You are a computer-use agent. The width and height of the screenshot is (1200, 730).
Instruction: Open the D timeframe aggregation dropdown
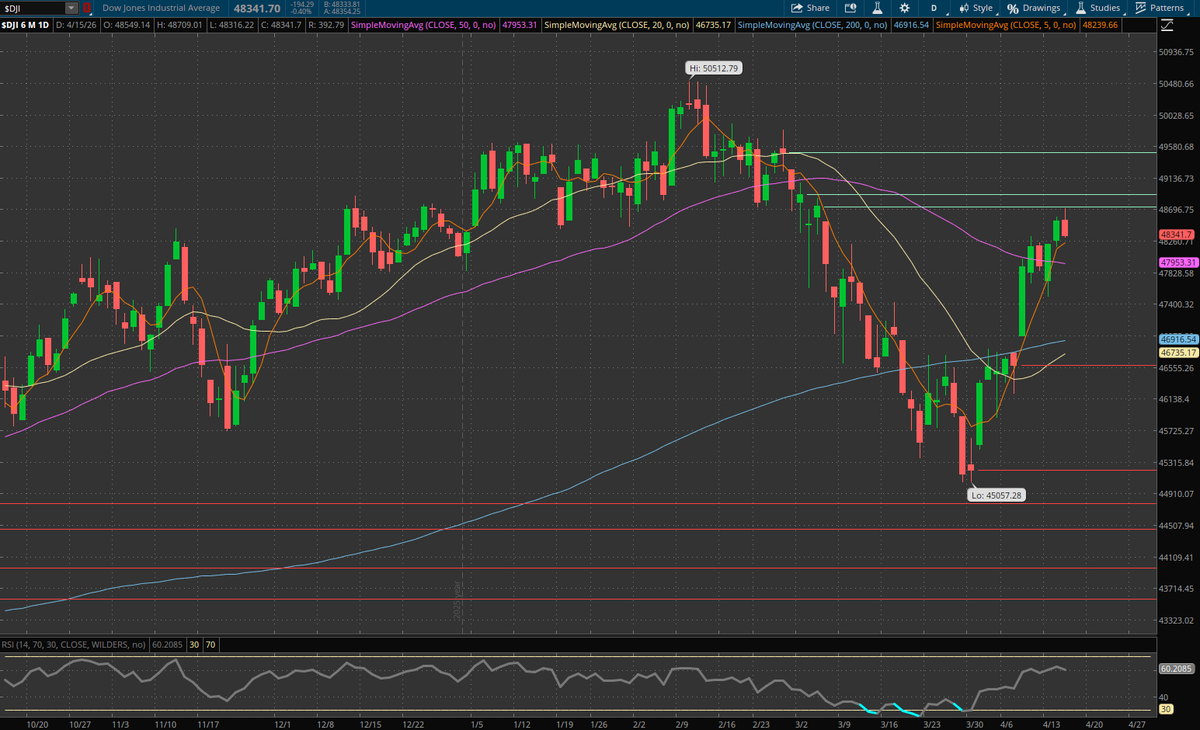(x=933, y=8)
